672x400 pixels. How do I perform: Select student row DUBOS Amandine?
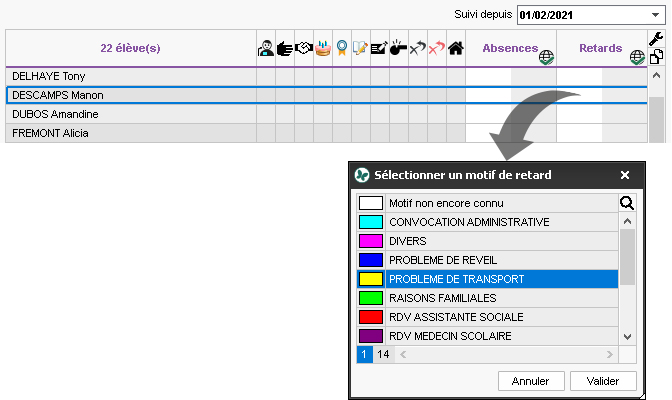point(327,114)
